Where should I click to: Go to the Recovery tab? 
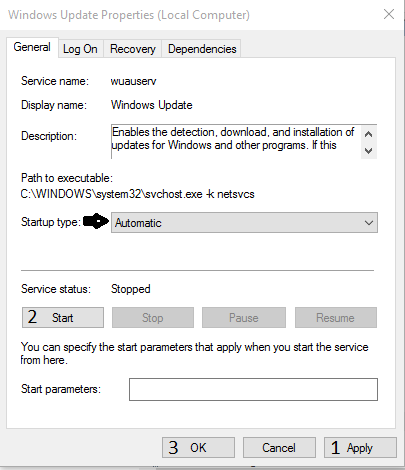point(133,49)
